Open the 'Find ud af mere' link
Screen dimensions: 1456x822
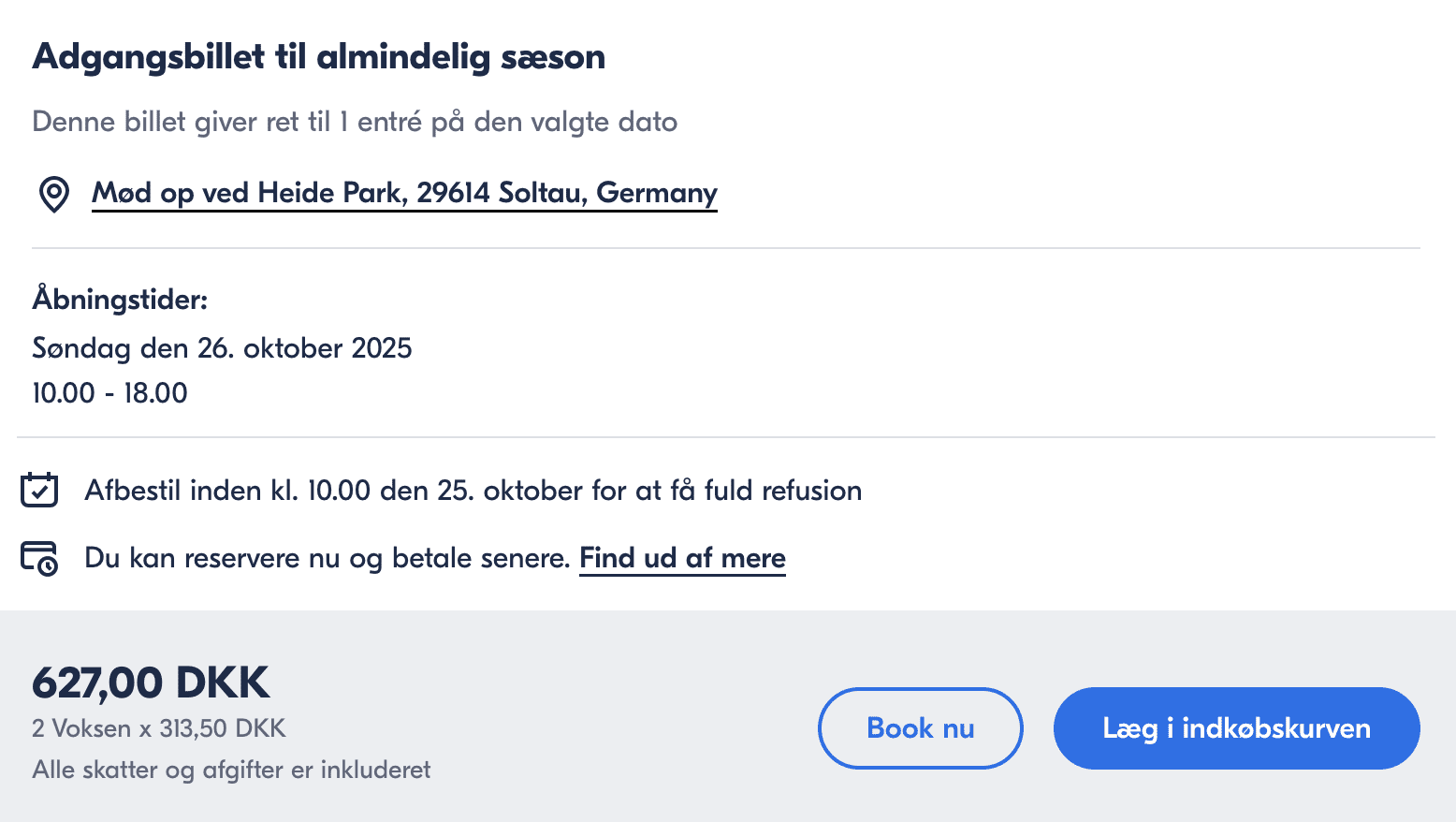click(682, 558)
